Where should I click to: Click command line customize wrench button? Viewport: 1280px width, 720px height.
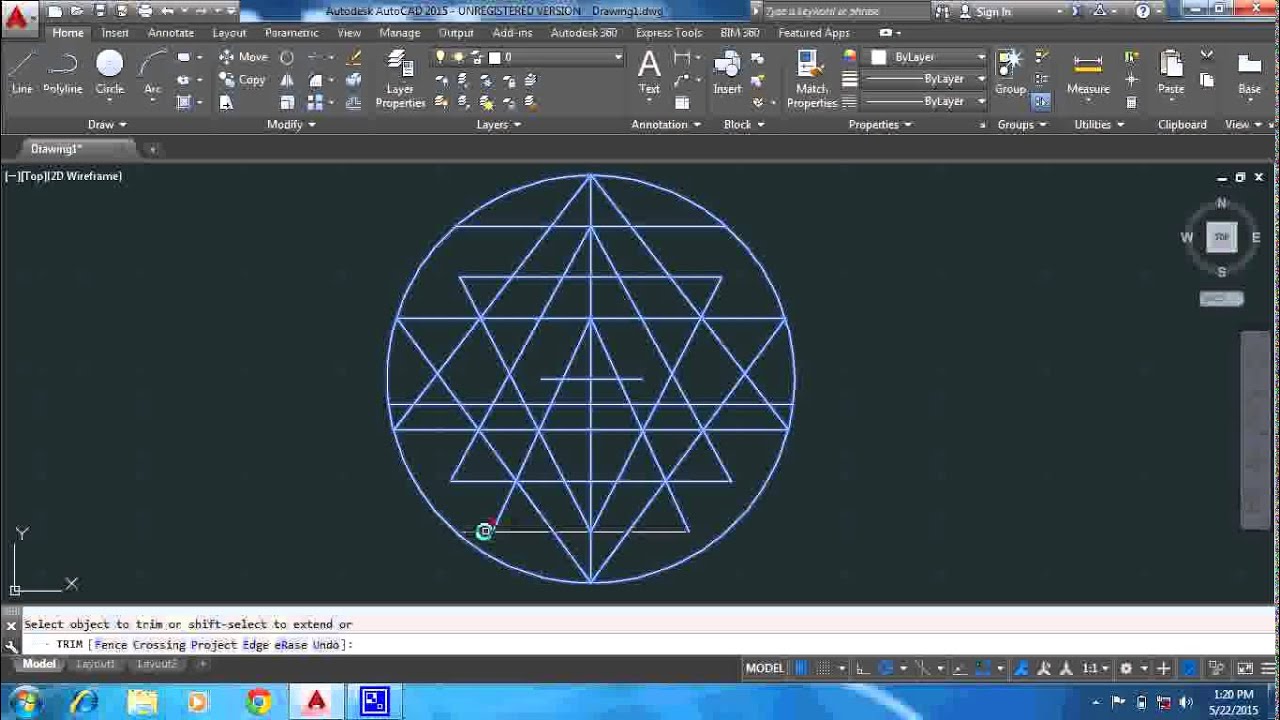click(11, 646)
